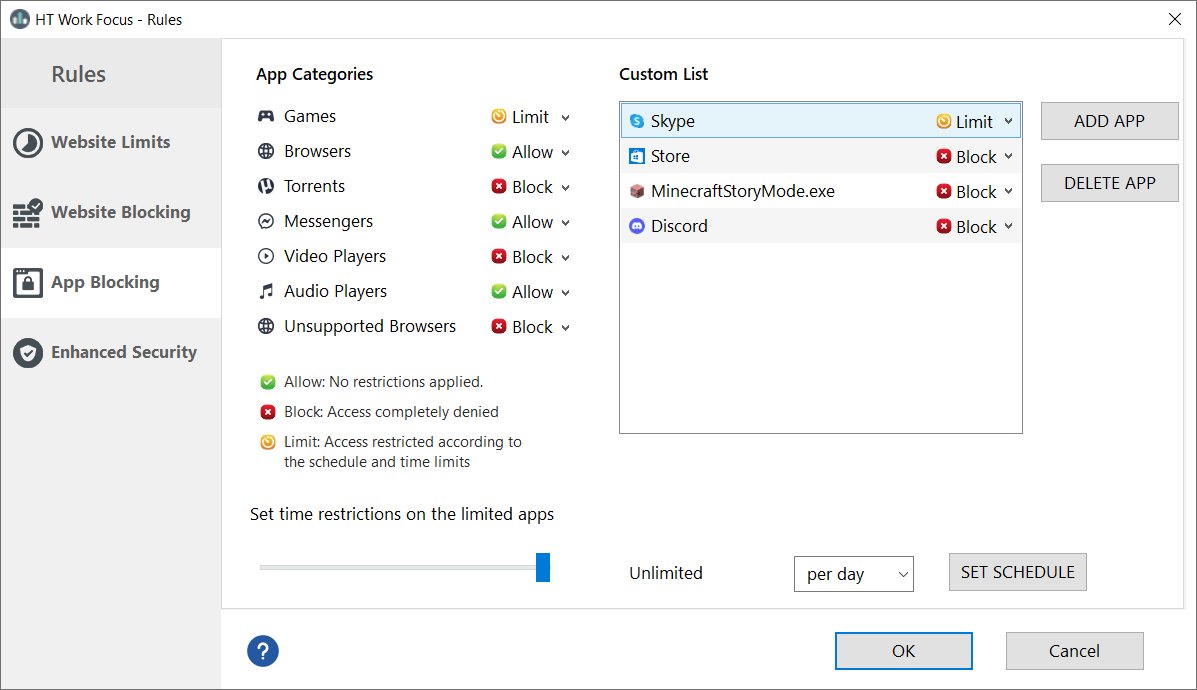
Task: Open the Store rule dropdown arrow
Action: (x=1008, y=156)
